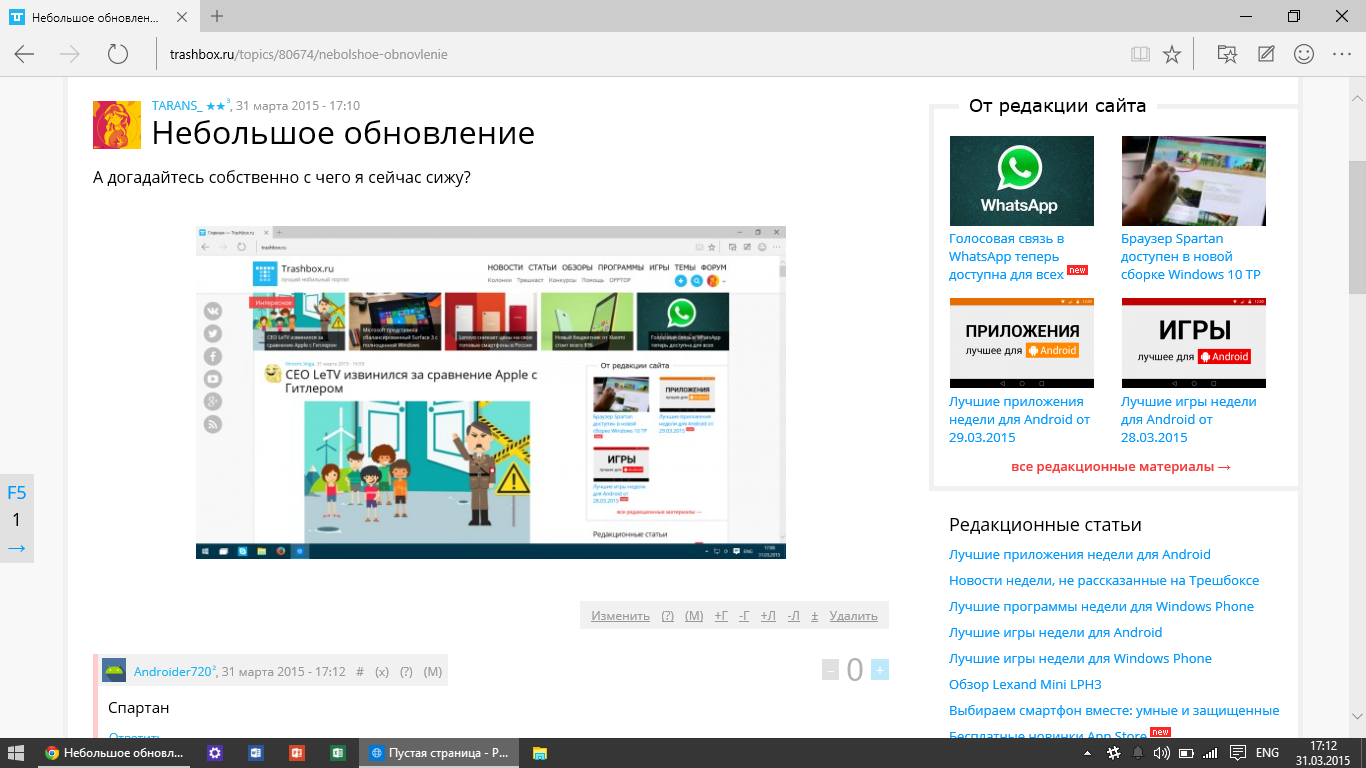Show hidden tray icons arrow
This screenshot has height=768, width=1366.
point(1087,752)
